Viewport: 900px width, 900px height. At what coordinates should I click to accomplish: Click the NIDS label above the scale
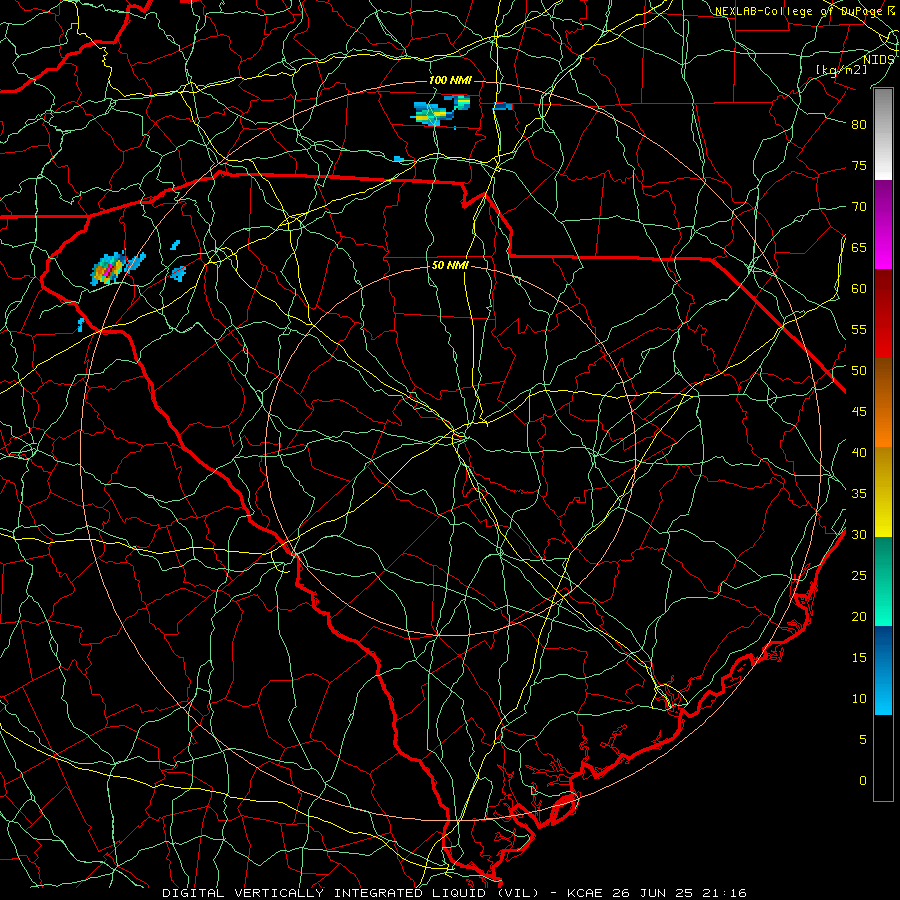coord(878,59)
